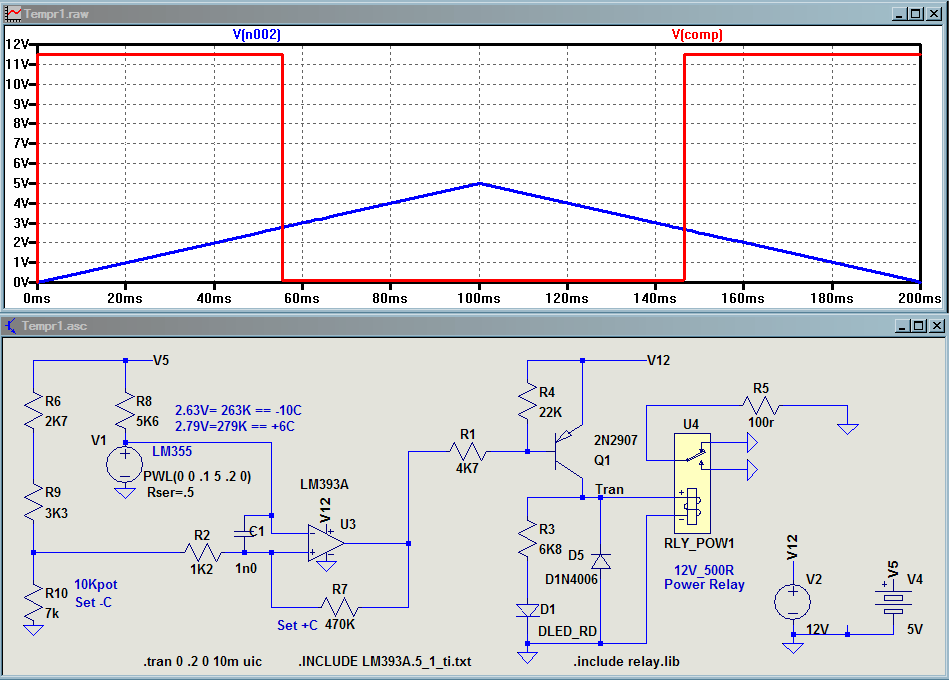Click the 200ms label on the time axis
Image resolution: width=949 pixels, height=680 pixels.
pos(920,298)
